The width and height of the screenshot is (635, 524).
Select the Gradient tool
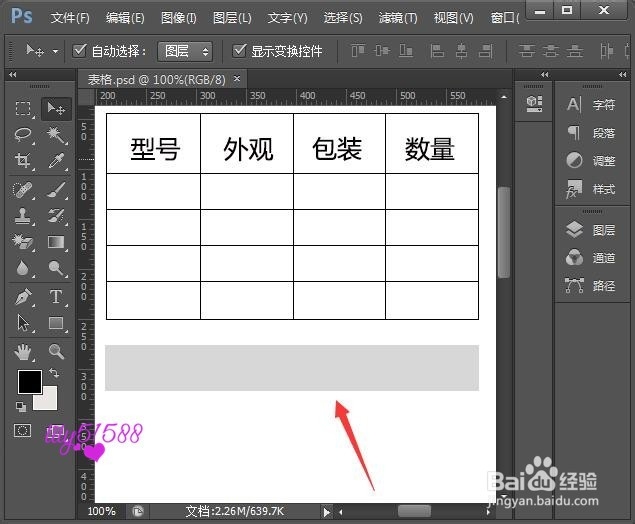pos(56,242)
